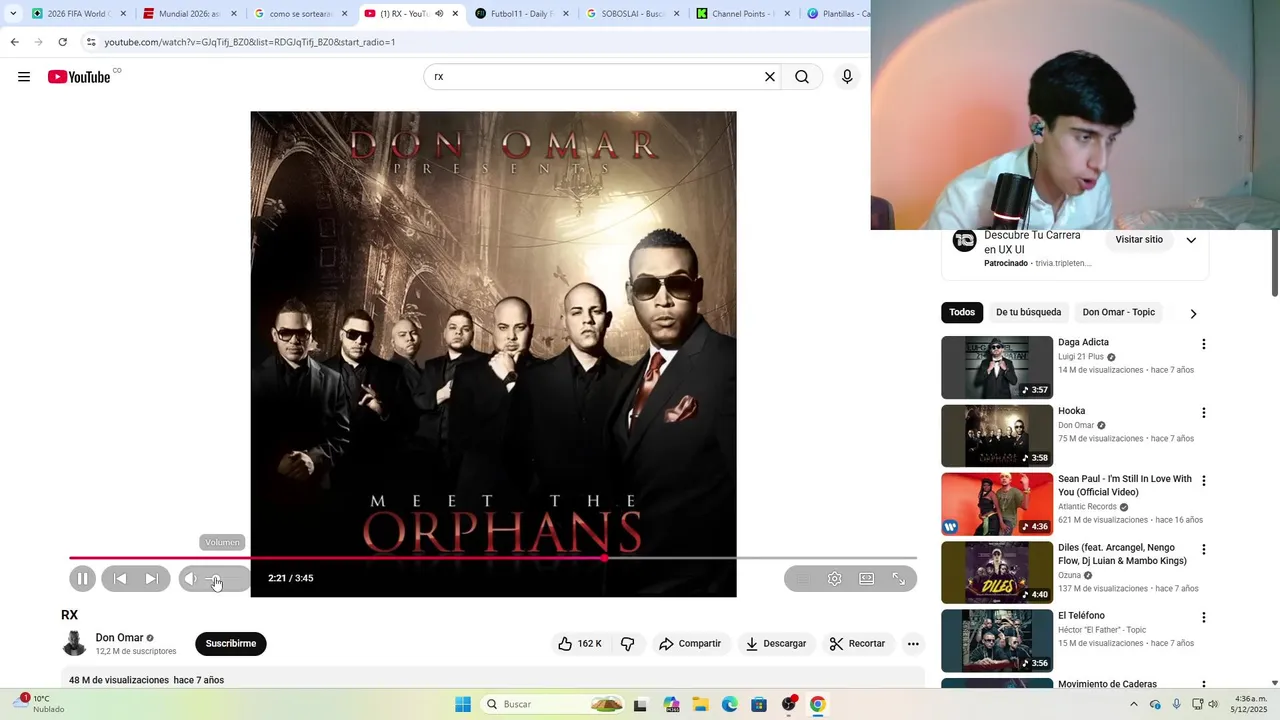Image resolution: width=1280 pixels, height=720 pixels.
Task: Open Sean Paul I'm Still In Love thumbnail
Action: pyautogui.click(x=997, y=504)
